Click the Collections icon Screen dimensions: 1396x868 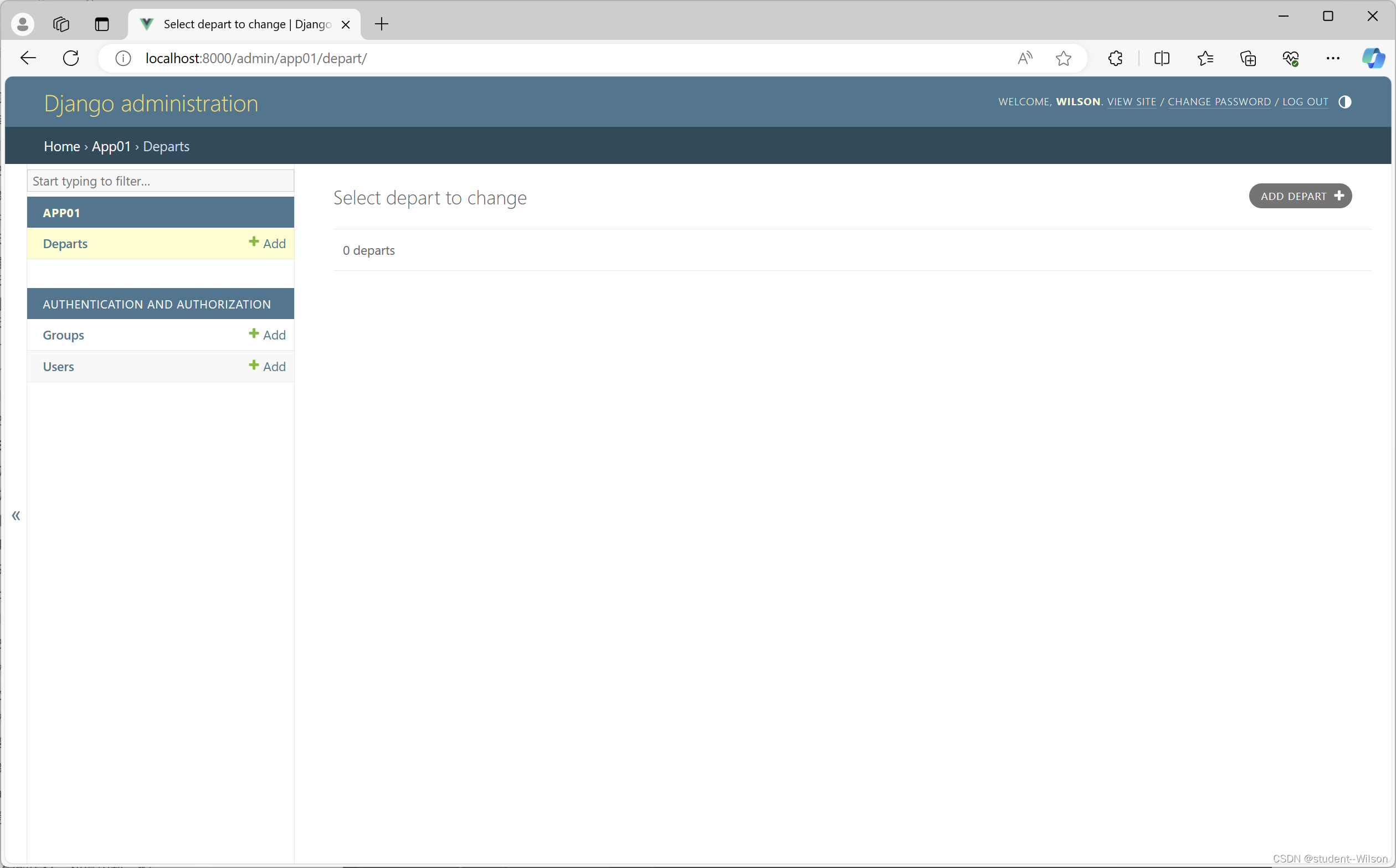click(1248, 58)
